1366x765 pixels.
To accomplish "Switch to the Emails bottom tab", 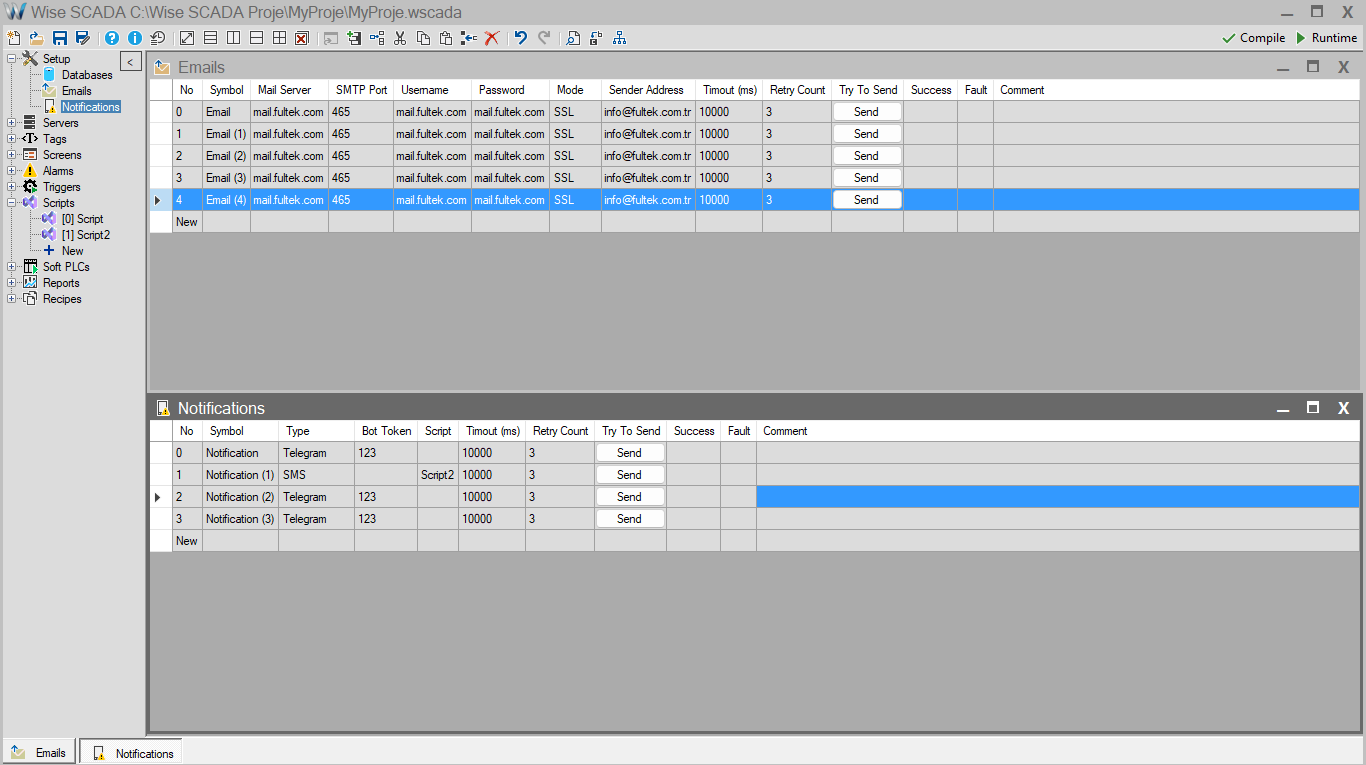I will (40, 753).
